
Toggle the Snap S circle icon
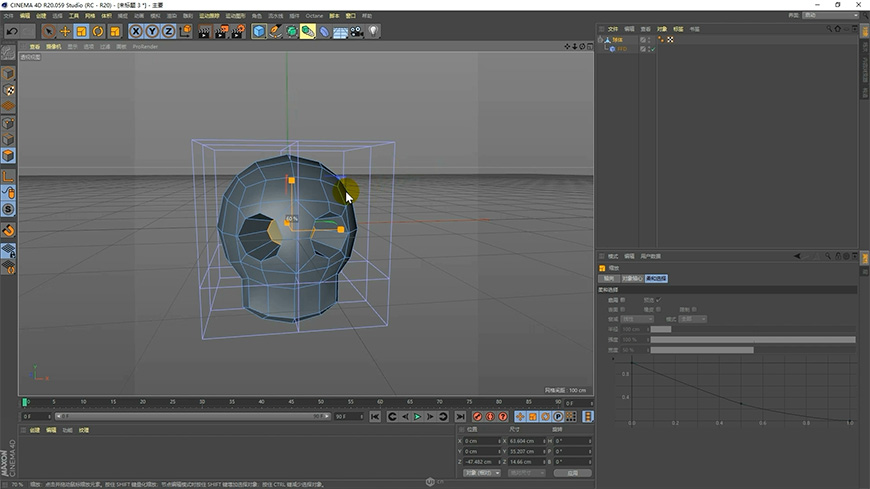click(x=8, y=209)
